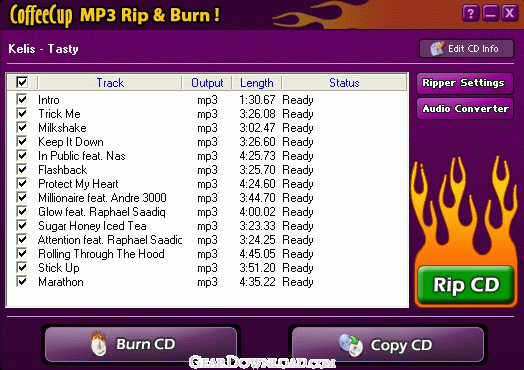Click the 4:35.22 length value
Screen dimensions: 524x370
point(257,282)
